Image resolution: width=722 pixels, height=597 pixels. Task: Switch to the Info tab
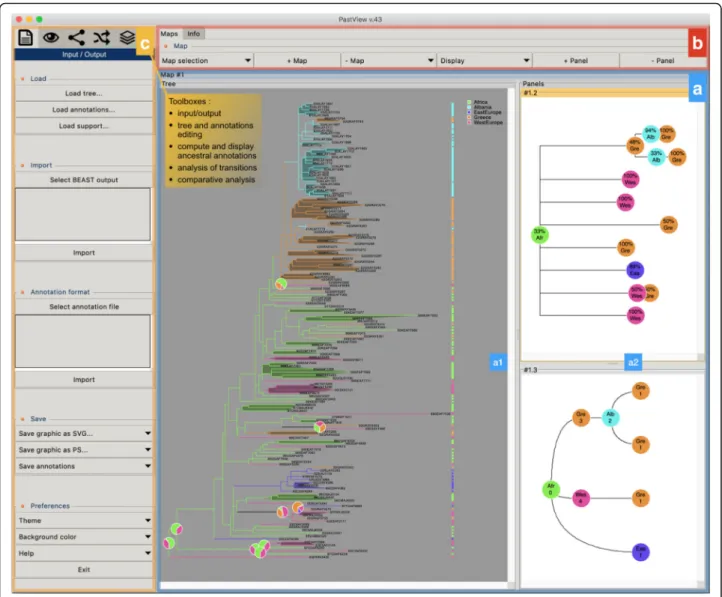[193, 34]
